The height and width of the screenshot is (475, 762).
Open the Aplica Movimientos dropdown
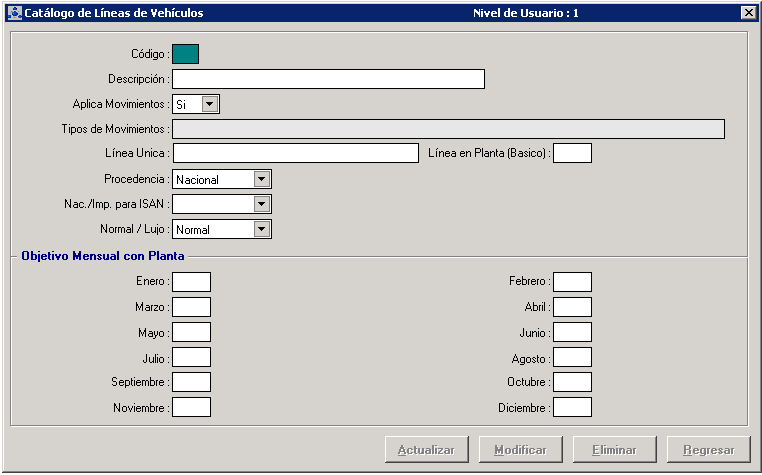click(209, 103)
